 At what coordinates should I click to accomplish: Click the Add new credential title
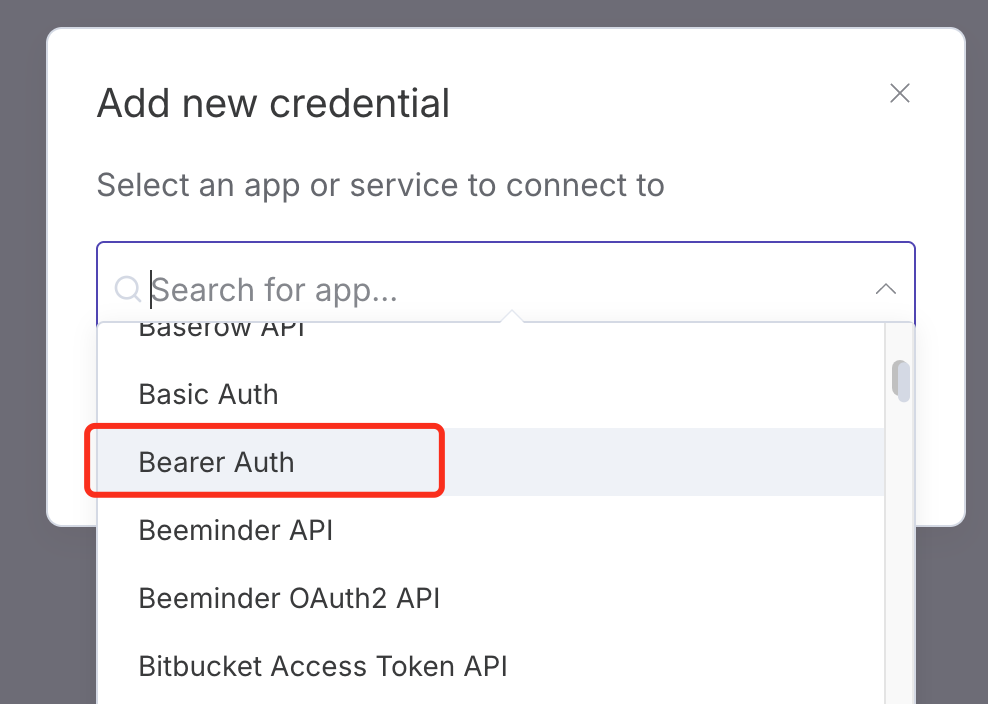pyautogui.click(x=272, y=102)
